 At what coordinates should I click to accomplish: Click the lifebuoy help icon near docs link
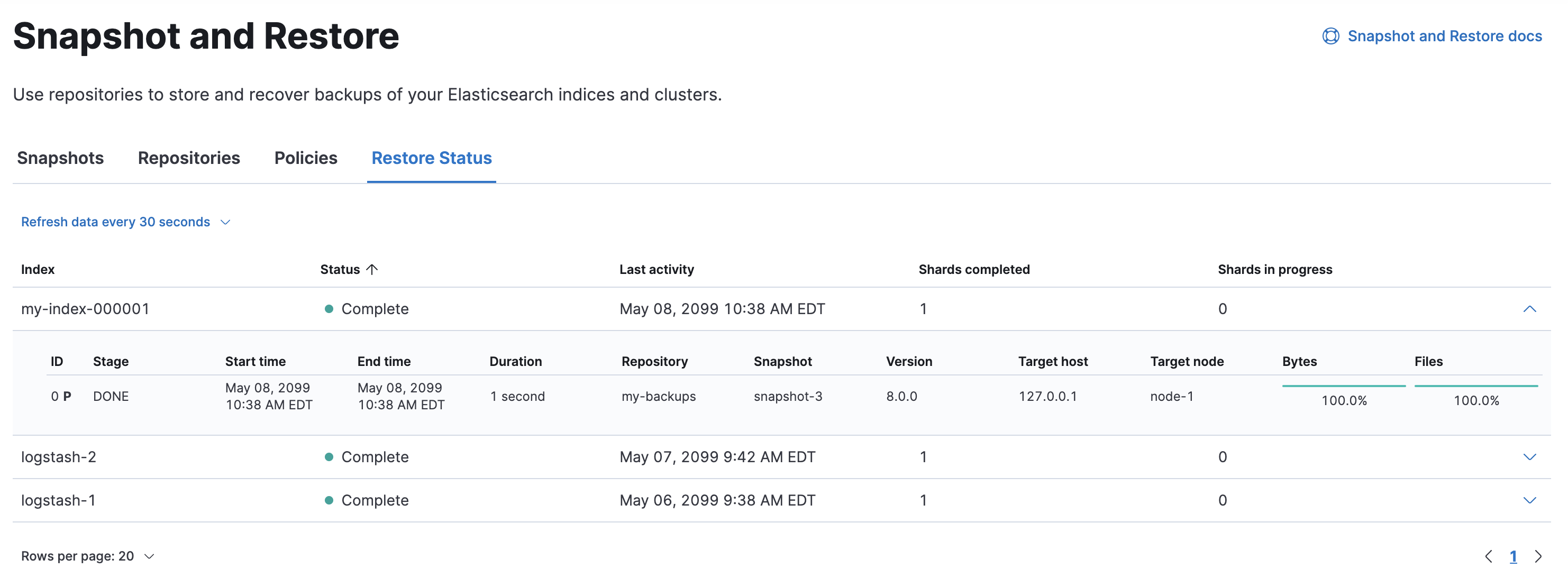coord(1330,36)
